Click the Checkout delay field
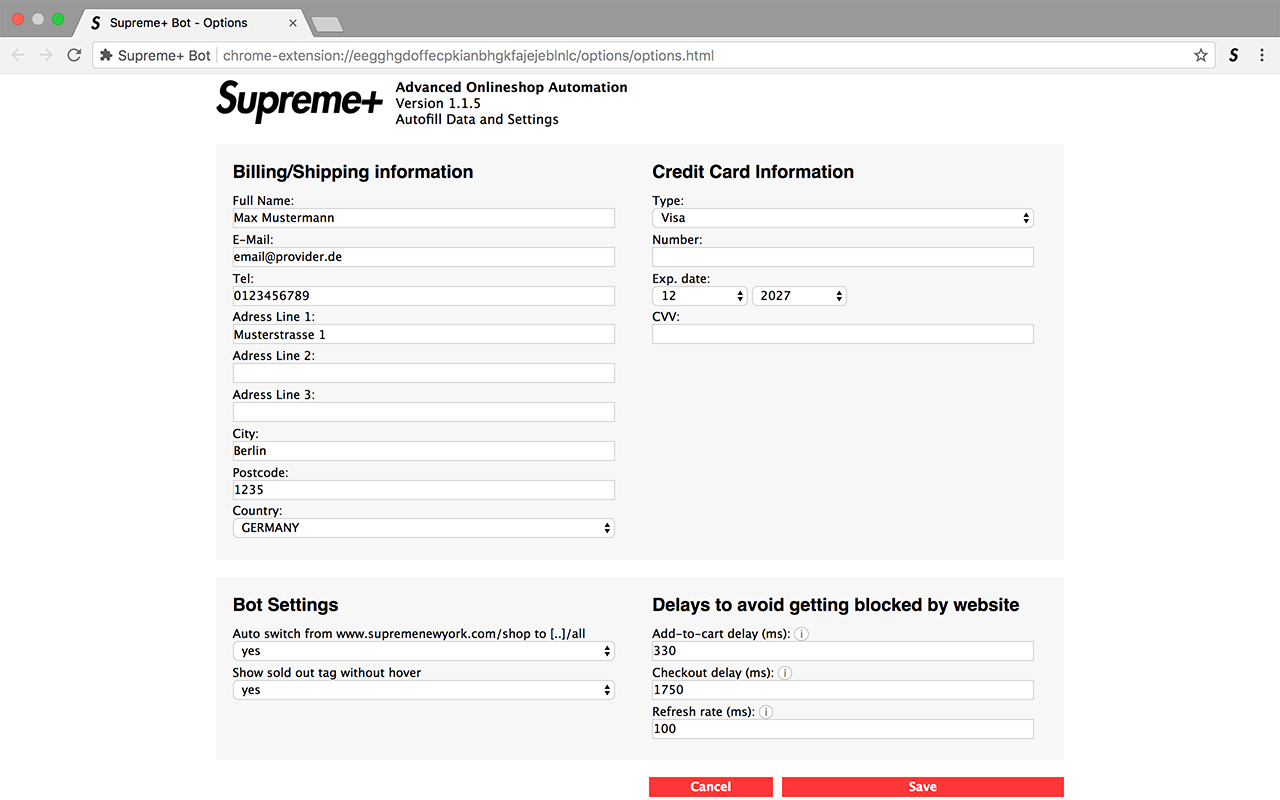The height and width of the screenshot is (800, 1280). click(x=843, y=690)
